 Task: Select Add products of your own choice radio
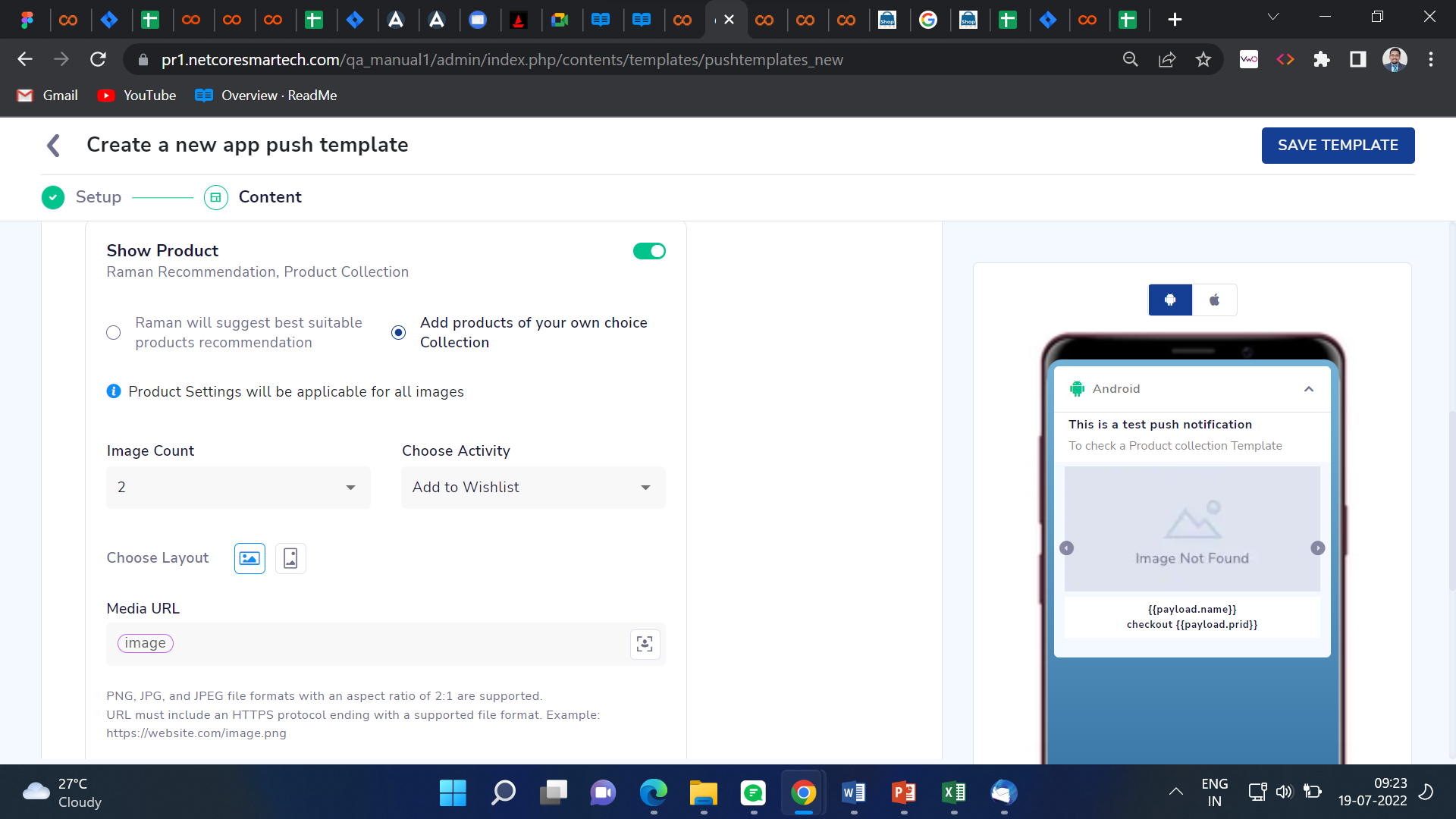coord(398,333)
